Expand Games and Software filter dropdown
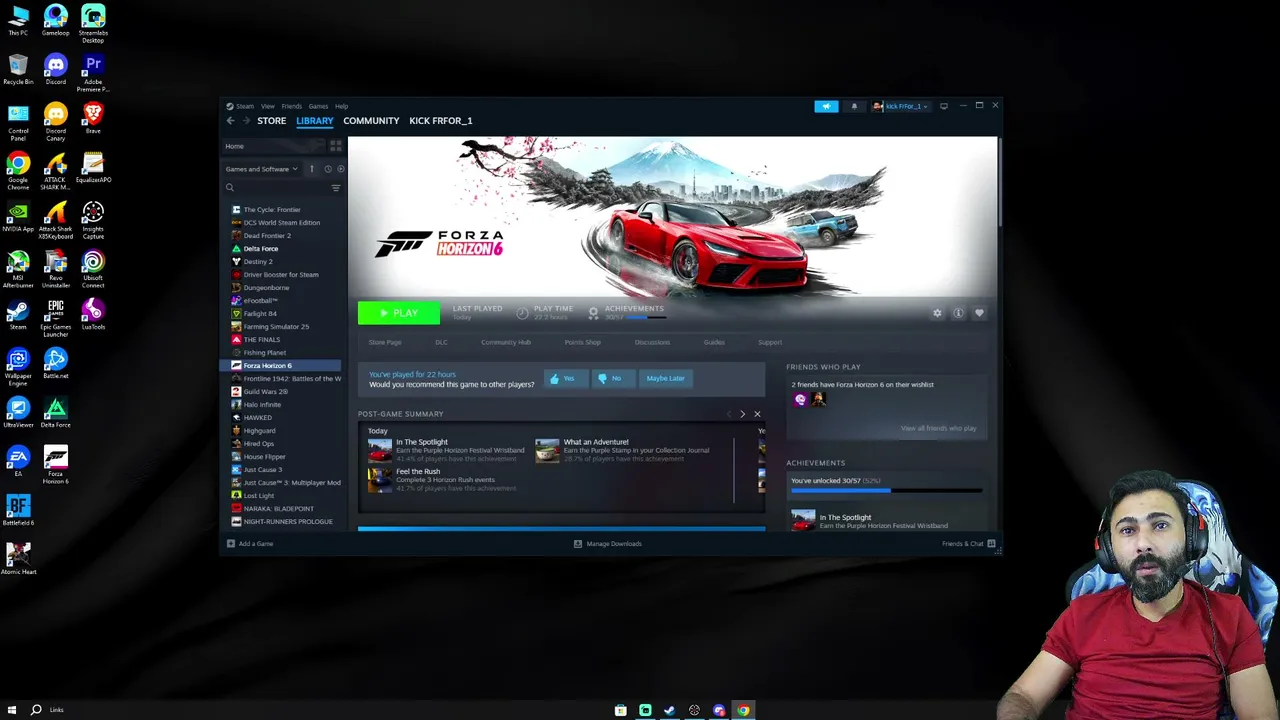 (x=261, y=169)
